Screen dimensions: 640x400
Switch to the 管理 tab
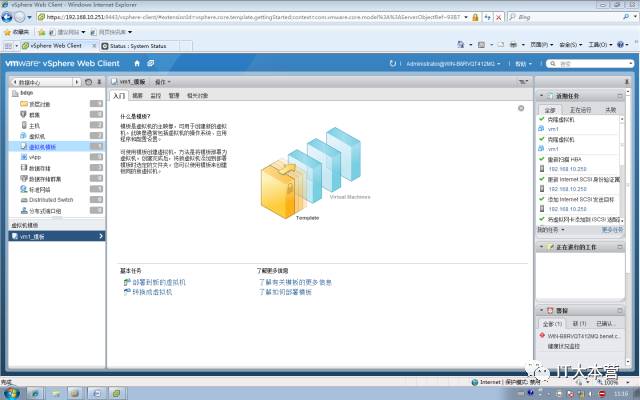point(174,96)
